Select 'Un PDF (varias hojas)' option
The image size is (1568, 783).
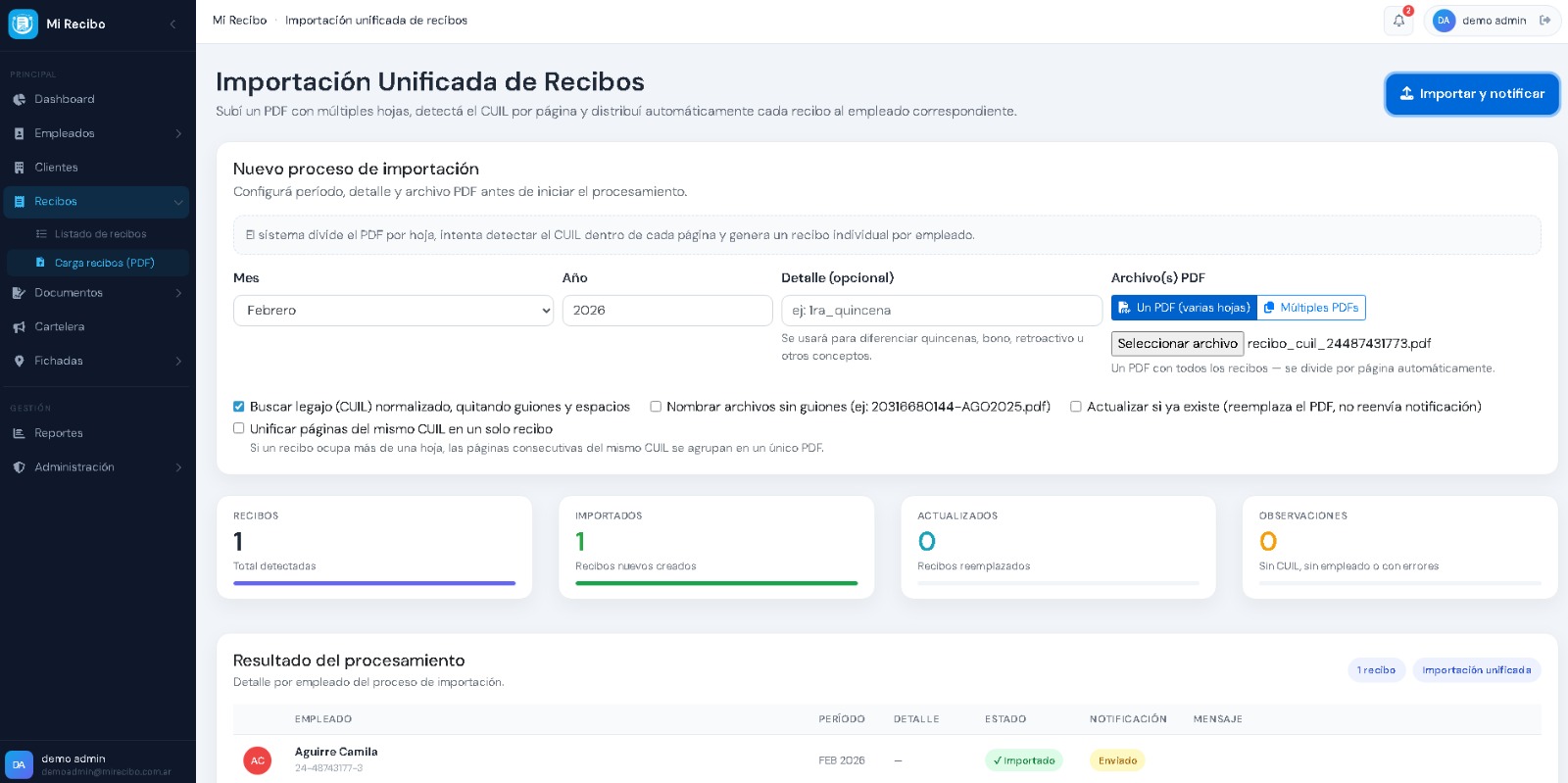[1184, 308]
